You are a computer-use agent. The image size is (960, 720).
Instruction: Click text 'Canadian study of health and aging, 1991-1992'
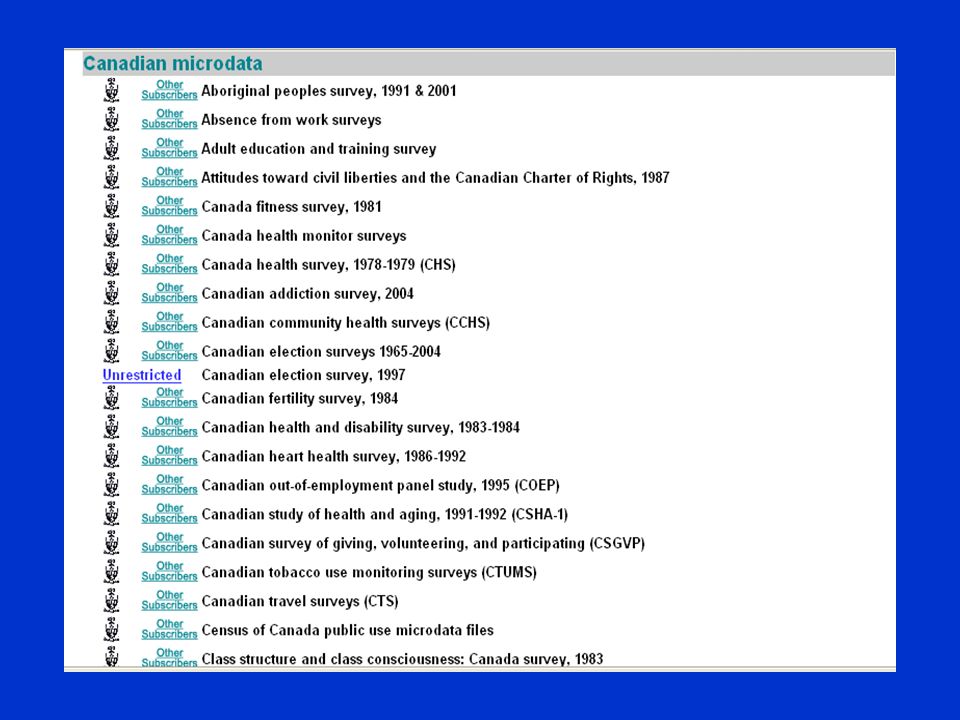tap(354, 514)
